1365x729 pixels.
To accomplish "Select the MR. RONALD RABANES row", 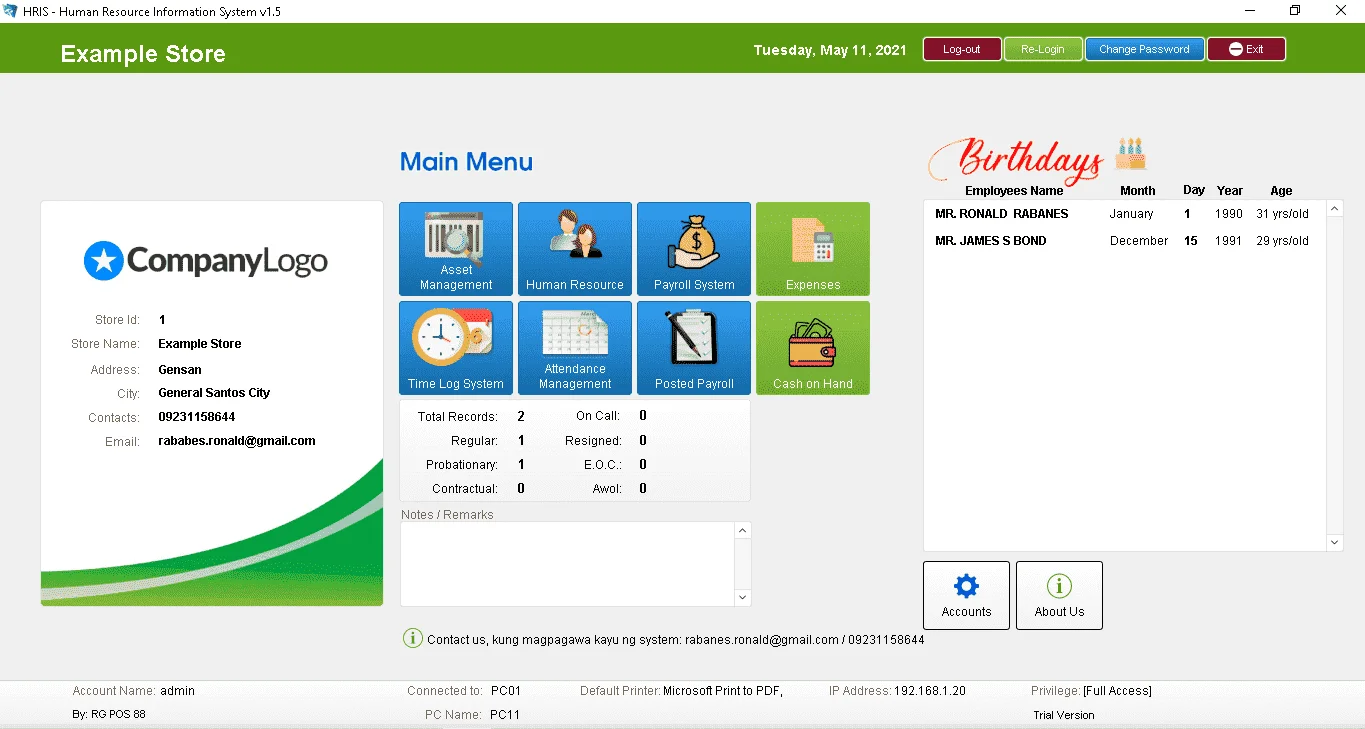I will pos(1124,214).
